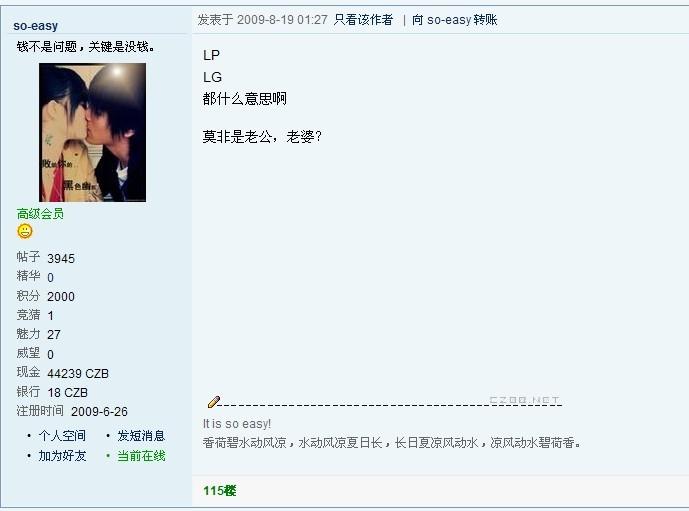Select 只看该作者 to filter posts

363,20
